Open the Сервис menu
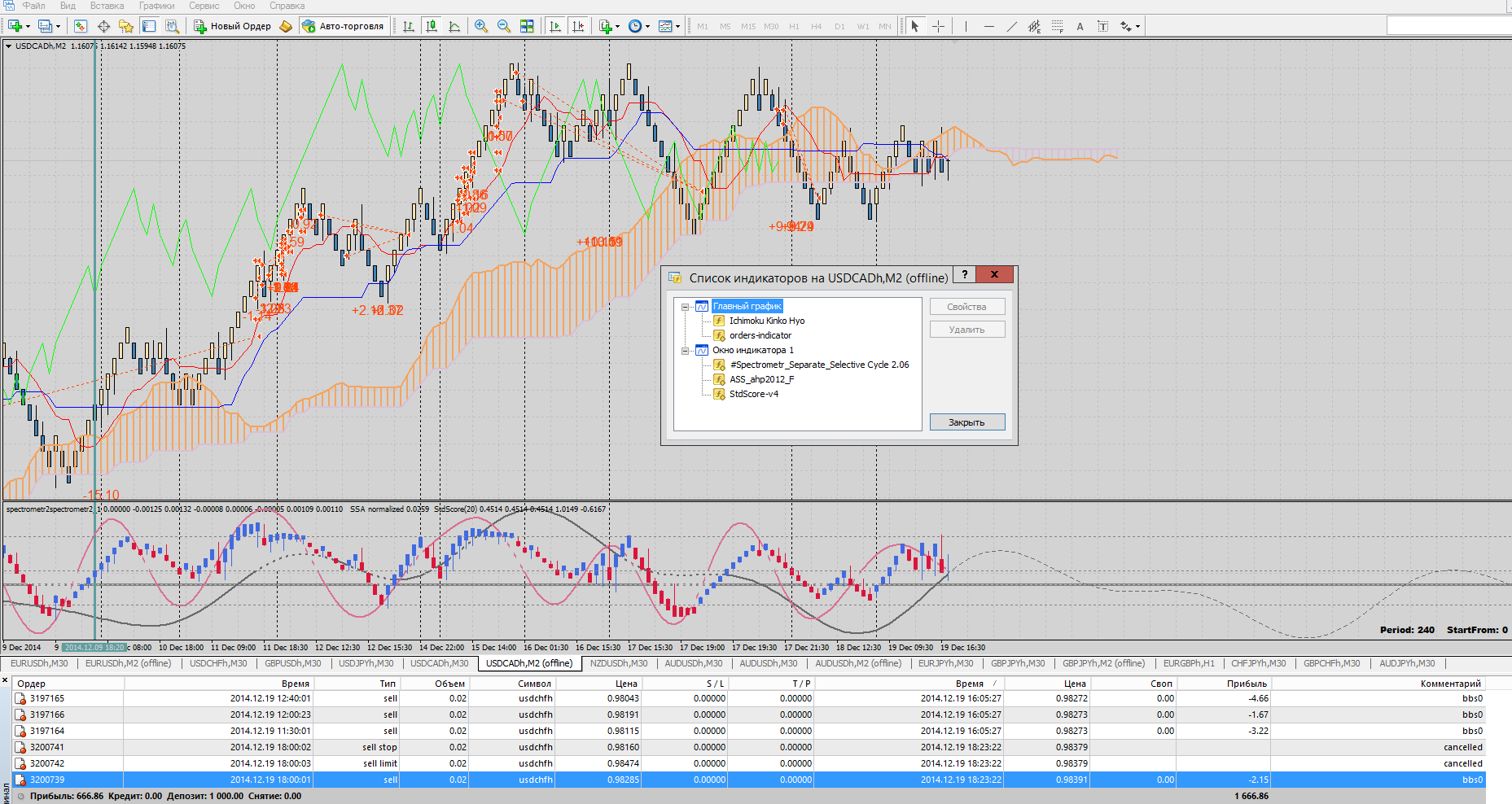1512x804 pixels. pos(204,6)
